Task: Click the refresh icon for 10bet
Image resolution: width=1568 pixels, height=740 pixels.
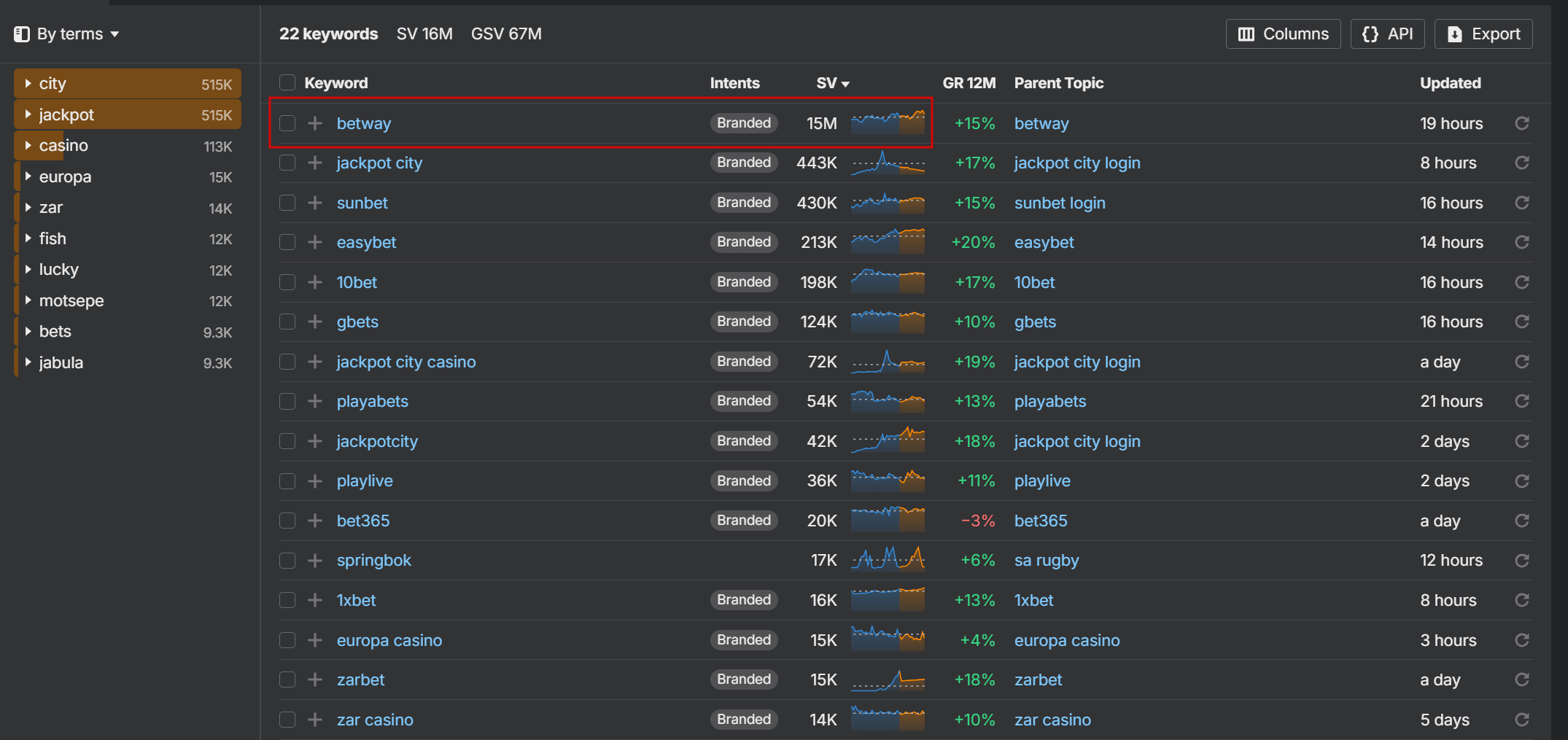Action: pyautogui.click(x=1521, y=282)
